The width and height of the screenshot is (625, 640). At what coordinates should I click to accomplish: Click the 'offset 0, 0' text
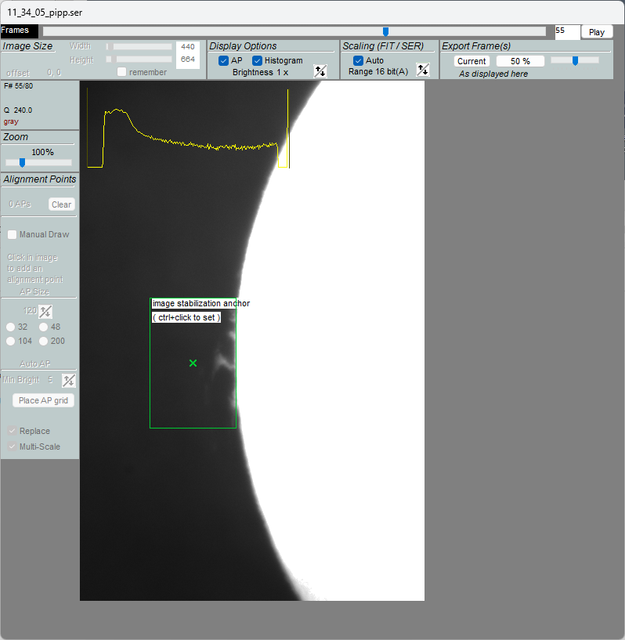(33, 73)
